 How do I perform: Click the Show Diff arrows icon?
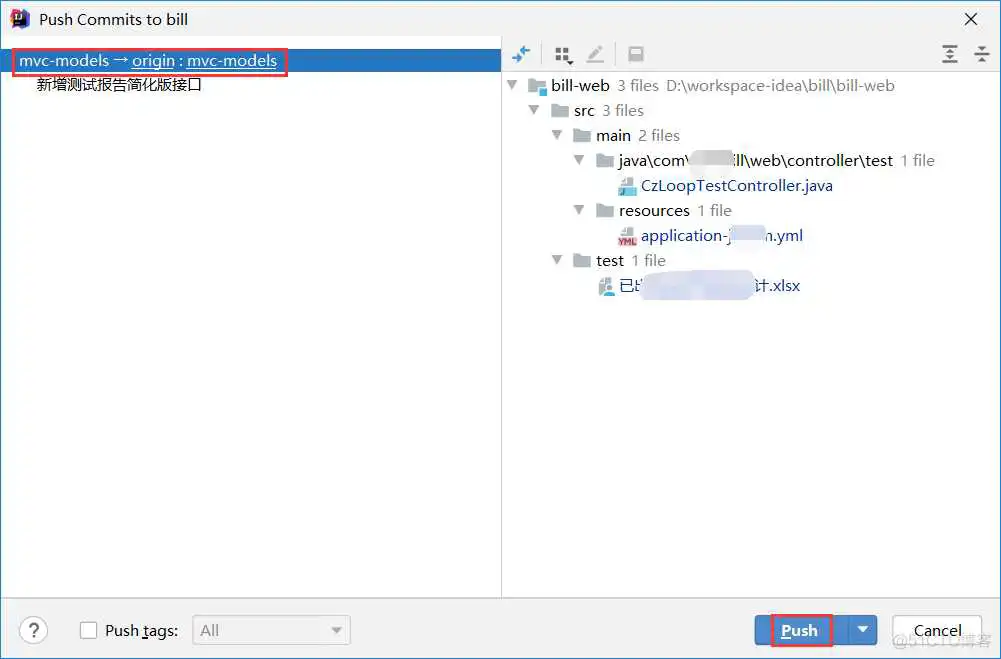[x=521, y=54]
